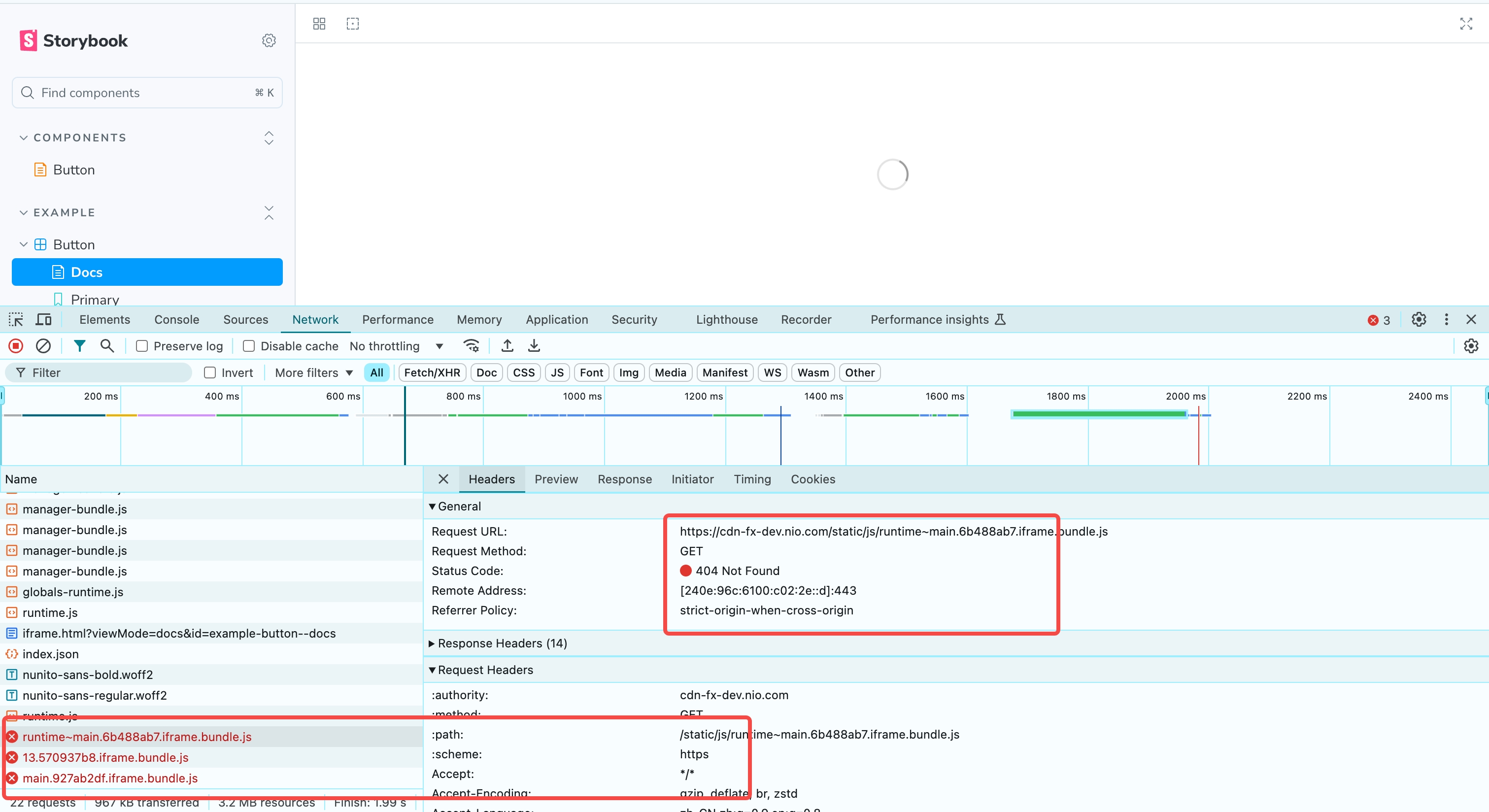Click the export HAR download icon
The width and height of the screenshot is (1489, 812).
coord(534,345)
